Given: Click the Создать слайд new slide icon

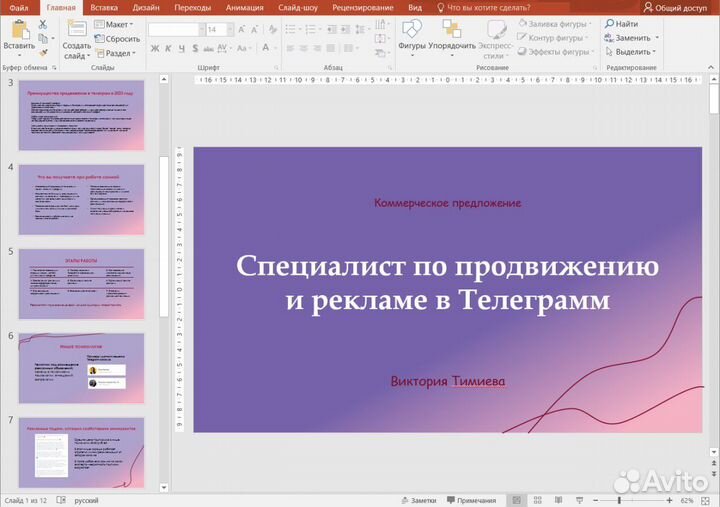Looking at the screenshot, I should [77, 29].
